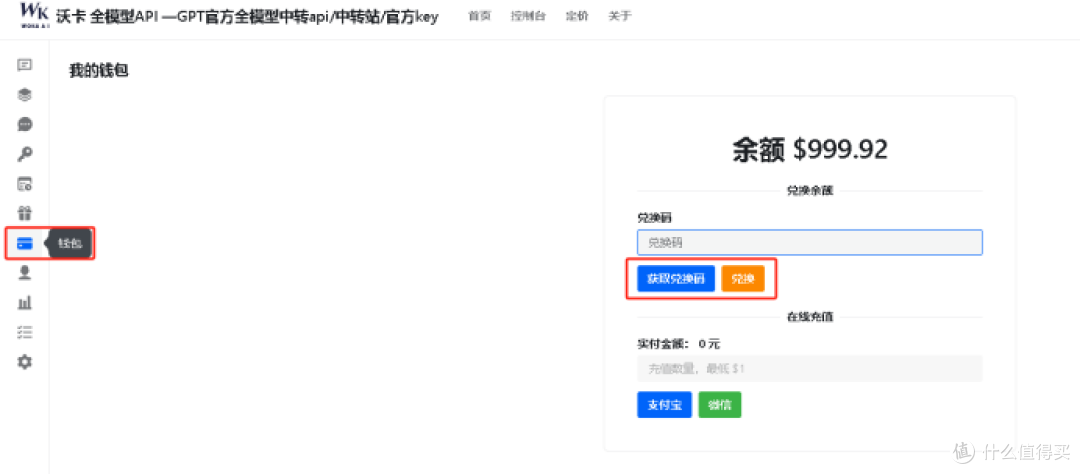
Task: Open the gear settings icon in sidebar
Action: point(25,362)
